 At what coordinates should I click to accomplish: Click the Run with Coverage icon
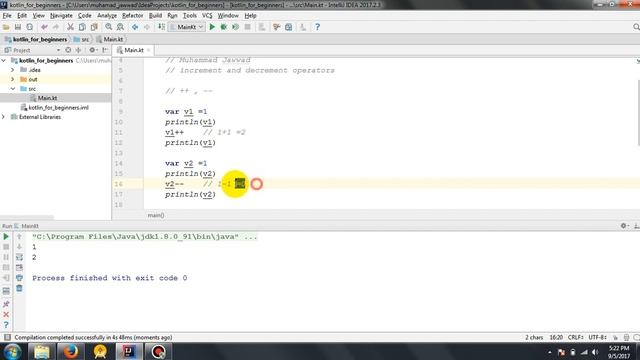pyautogui.click(x=236, y=27)
